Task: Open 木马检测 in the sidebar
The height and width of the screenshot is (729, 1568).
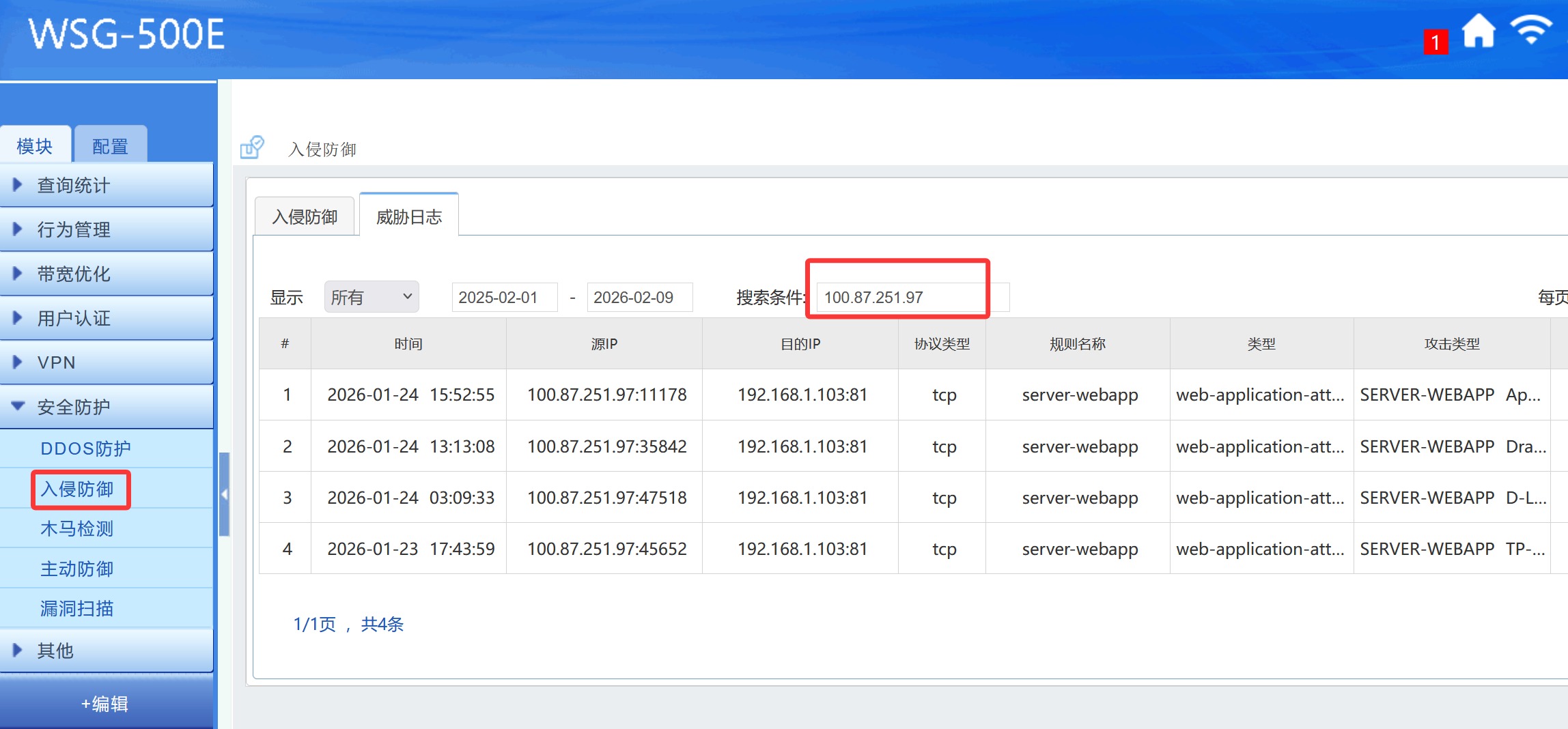Action: [x=76, y=529]
